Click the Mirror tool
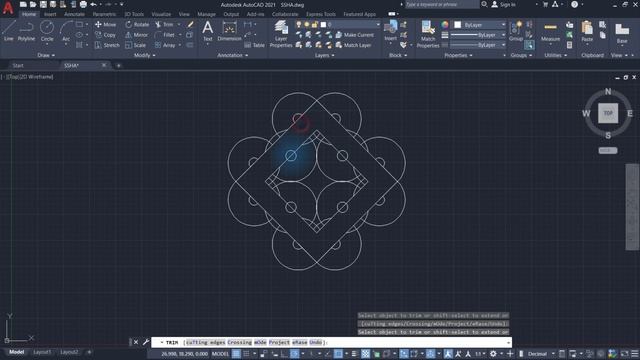 pyautogui.click(x=137, y=35)
